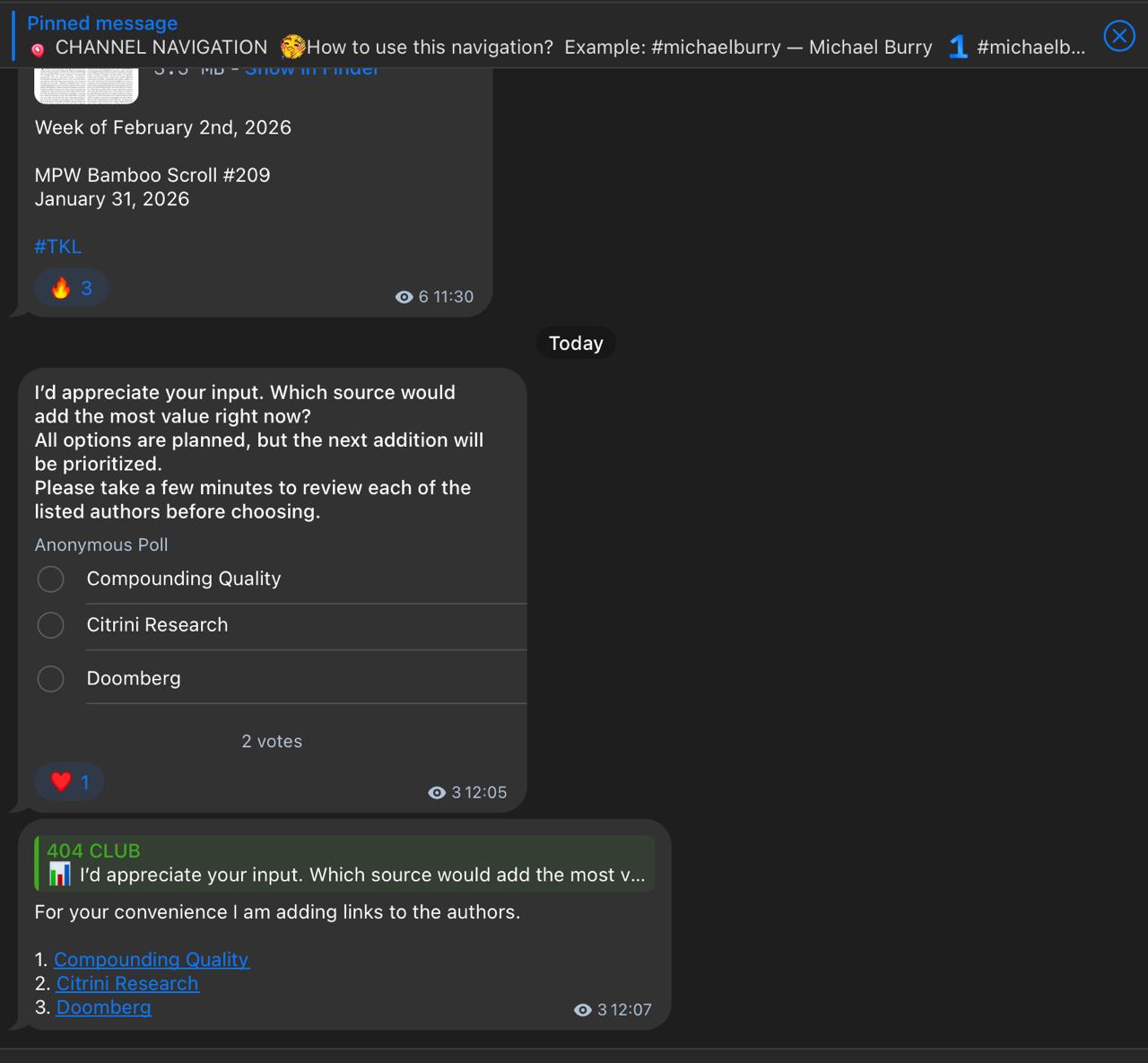Screen dimensions: 1148x1063
Task: Click the Week of February 2nd, 2026 text
Action: pyautogui.click(x=163, y=127)
